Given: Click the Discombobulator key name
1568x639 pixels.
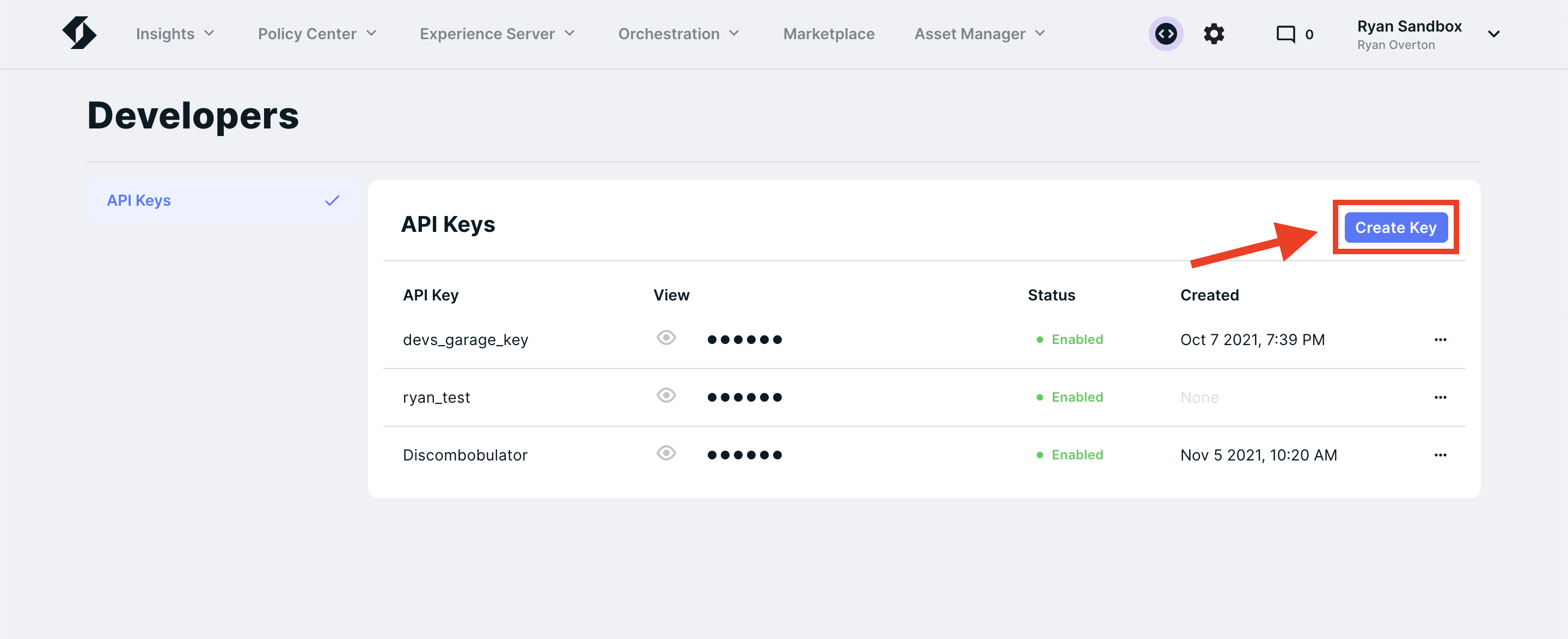Looking at the screenshot, I should pos(465,455).
